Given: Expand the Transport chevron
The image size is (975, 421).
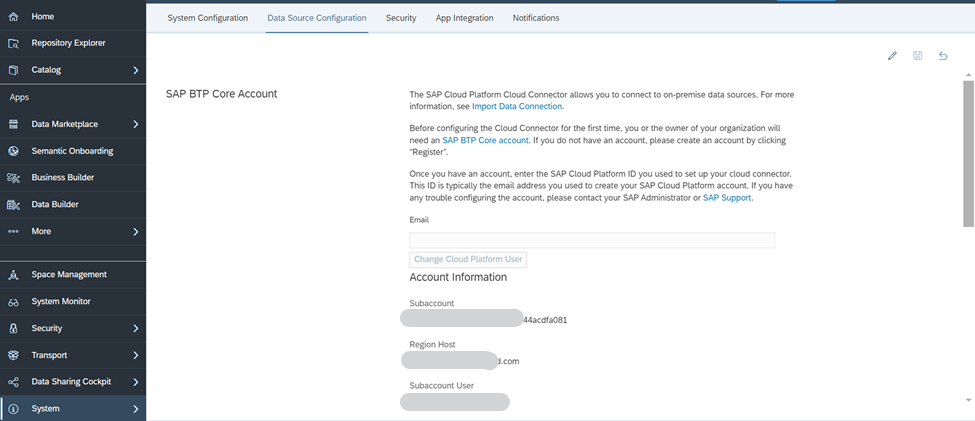Looking at the screenshot, I should coord(136,355).
